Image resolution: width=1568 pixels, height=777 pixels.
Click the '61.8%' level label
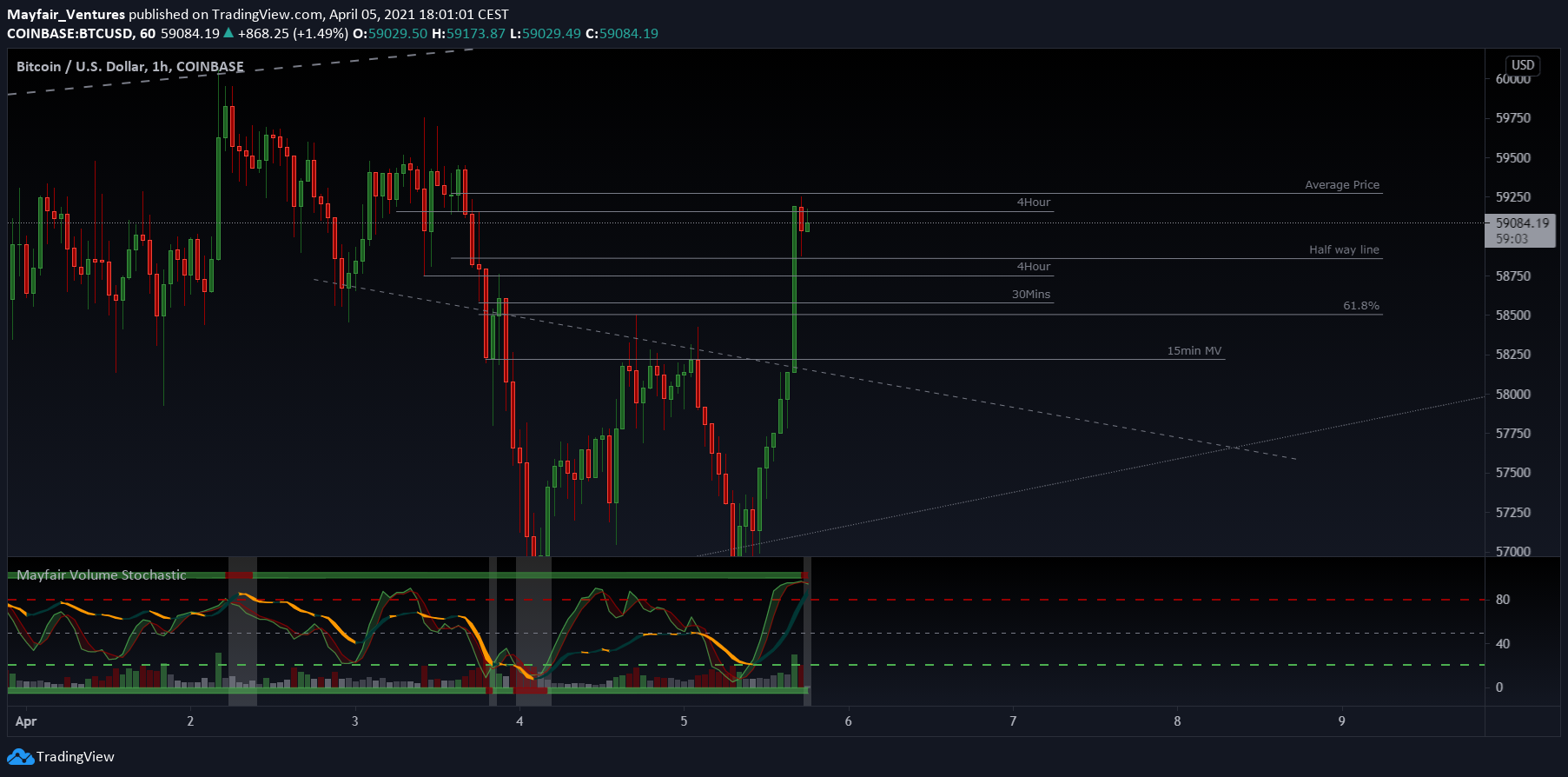(1361, 306)
